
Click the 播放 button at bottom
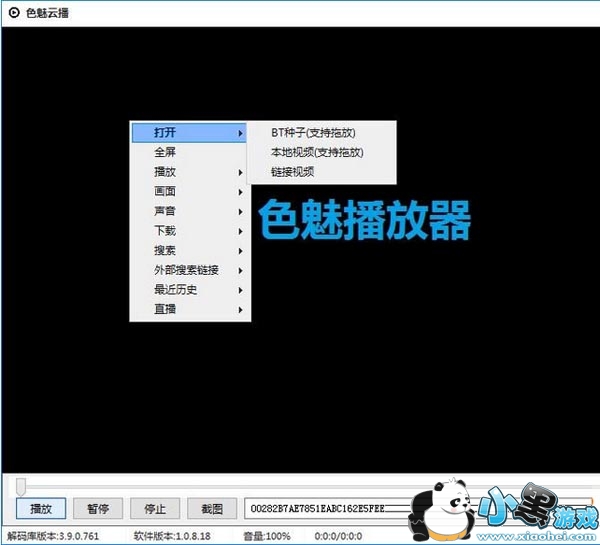(41, 509)
